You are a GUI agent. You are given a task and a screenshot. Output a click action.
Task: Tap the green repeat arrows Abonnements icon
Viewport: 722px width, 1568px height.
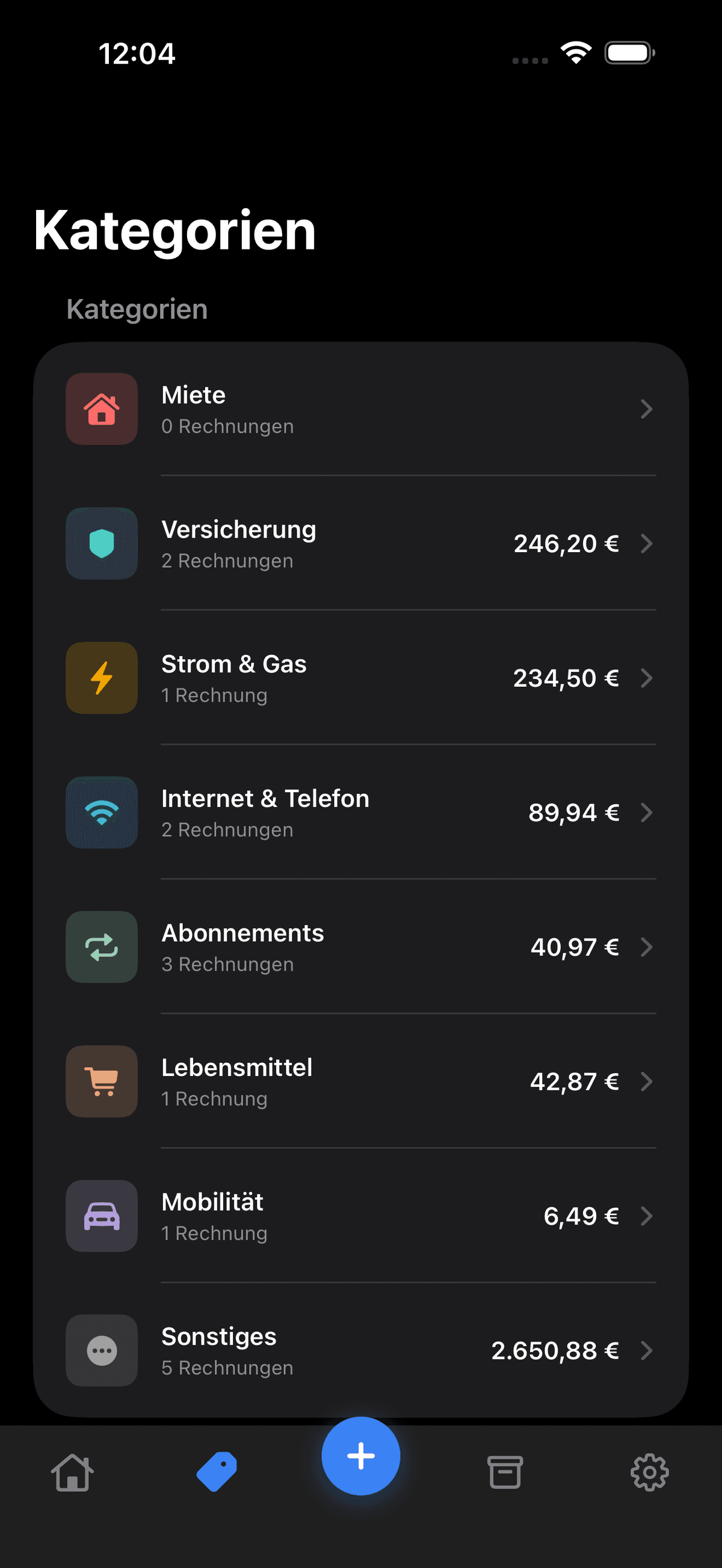click(x=102, y=947)
